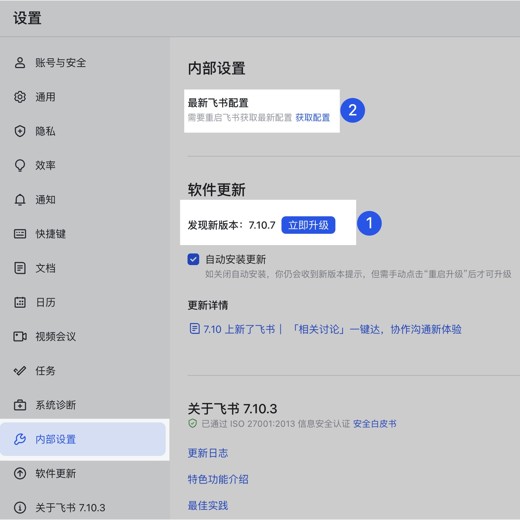Click the General gear icon
This screenshot has height=520, width=520.
point(20,97)
